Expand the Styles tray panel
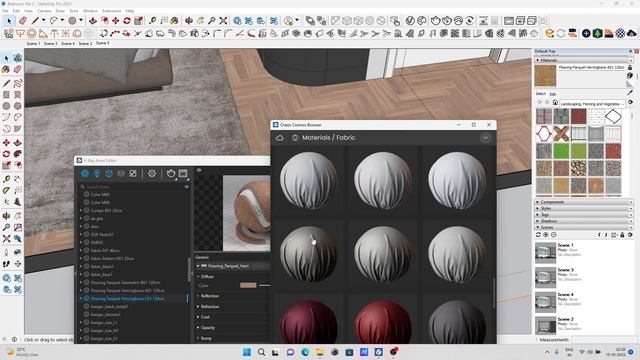640x360 pixels. tap(584, 208)
